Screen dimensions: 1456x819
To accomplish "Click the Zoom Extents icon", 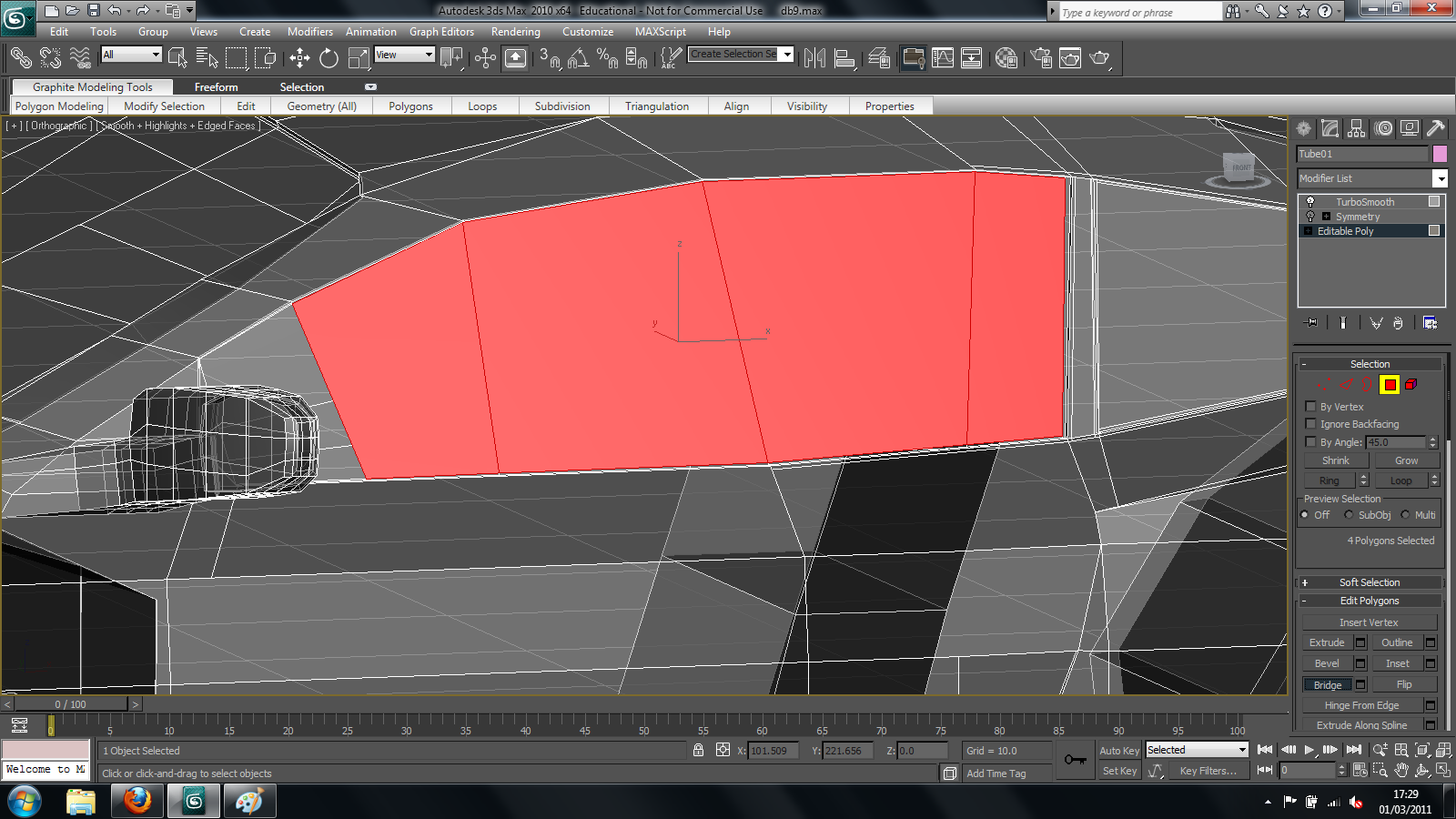I will tap(1421, 749).
